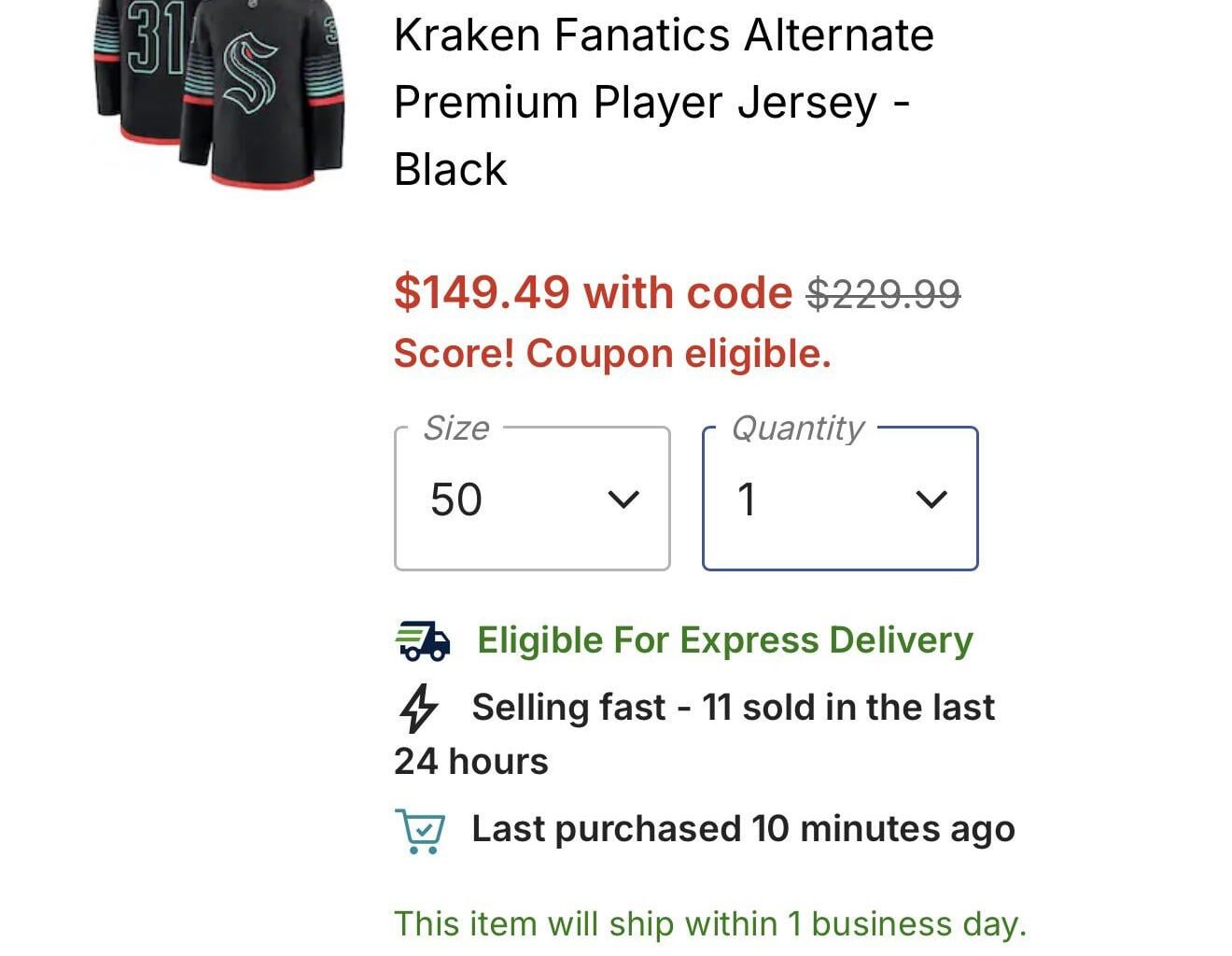
Task: Click the express delivery truck icon
Action: tap(423, 641)
